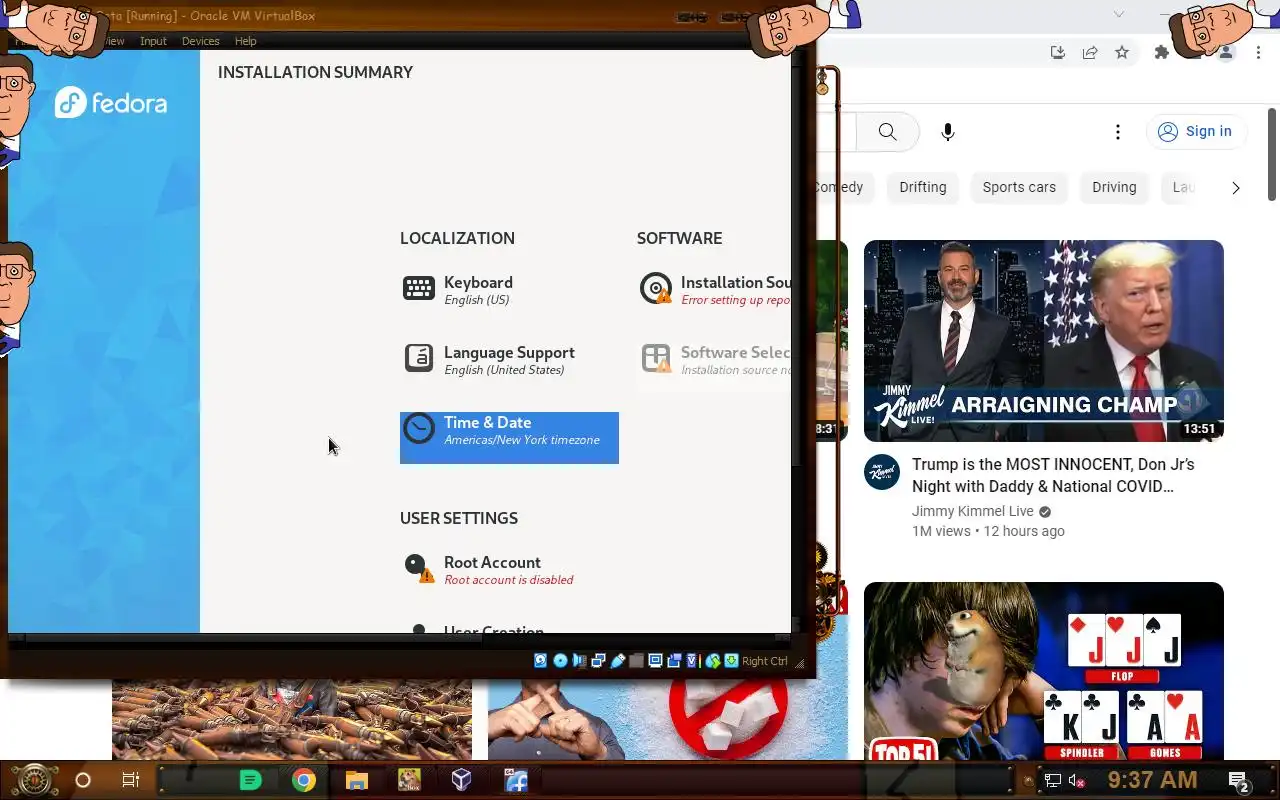This screenshot has width=1280, height=800.
Task: Click the Right Ctrl host key label
Action: 765,661
